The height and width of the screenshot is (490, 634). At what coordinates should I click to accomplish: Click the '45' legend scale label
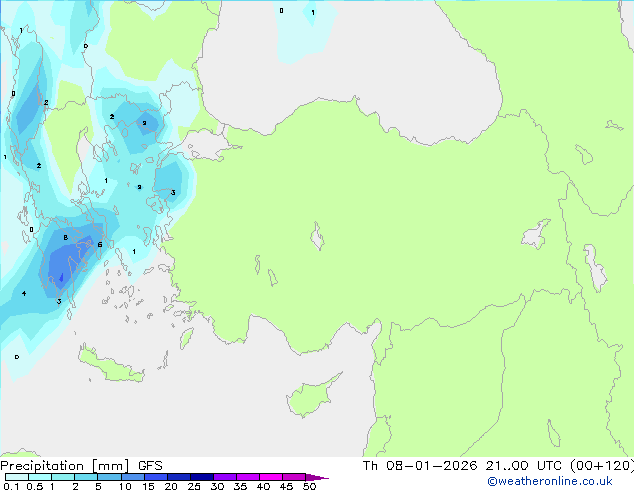point(286,486)
